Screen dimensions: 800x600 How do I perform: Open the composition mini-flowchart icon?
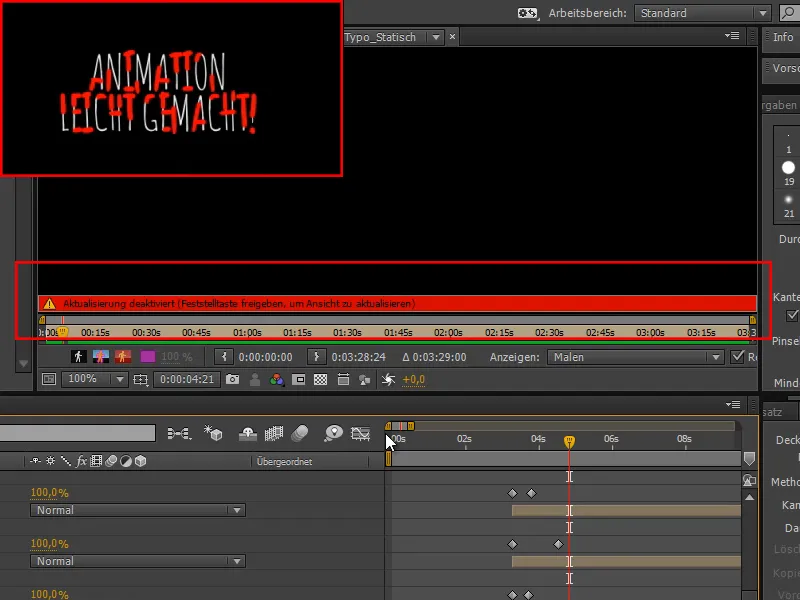[179, 434]
